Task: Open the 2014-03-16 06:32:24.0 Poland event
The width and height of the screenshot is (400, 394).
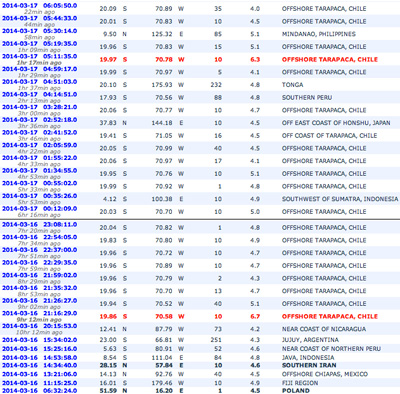Action: [x=40, y=390]
